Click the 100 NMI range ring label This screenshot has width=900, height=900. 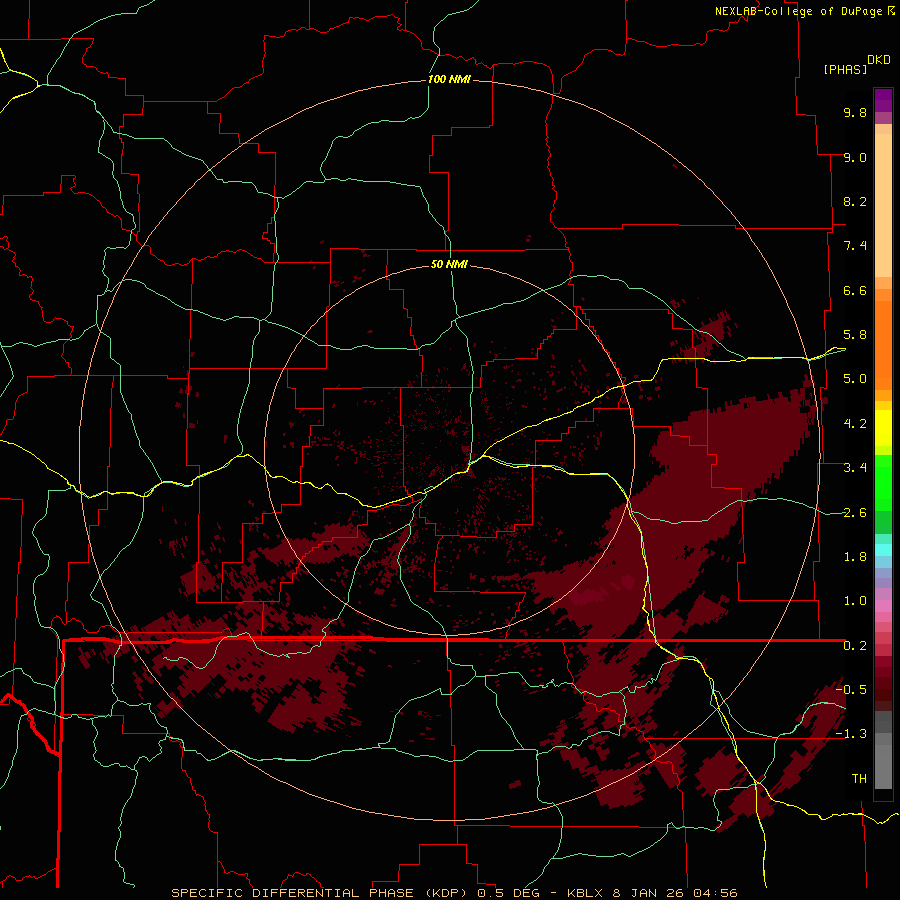(449, 79)
